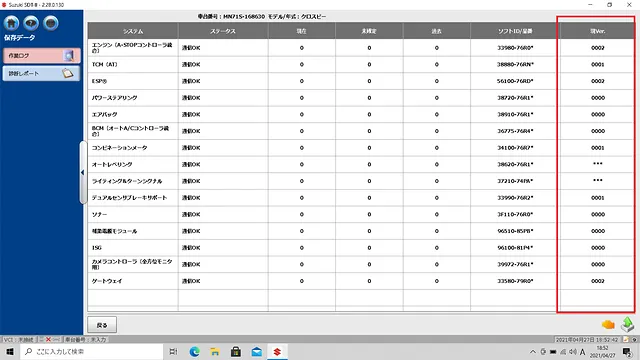Click the ステータス column header
This screenshot has height=360, width=640.
[223, 31]
